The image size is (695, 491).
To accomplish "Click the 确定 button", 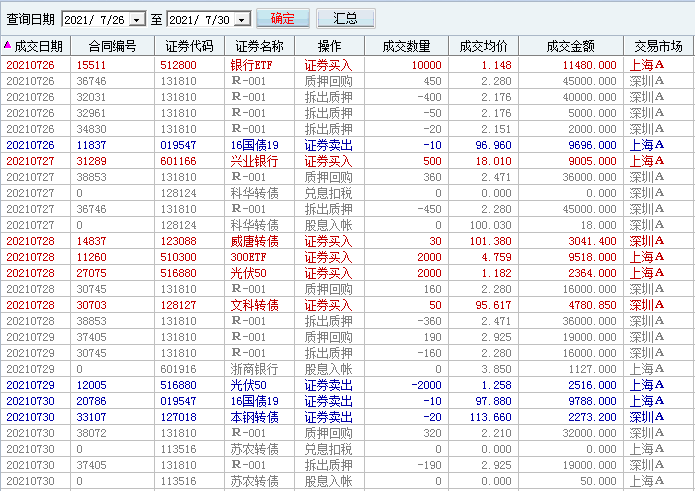I will point(283,19).
